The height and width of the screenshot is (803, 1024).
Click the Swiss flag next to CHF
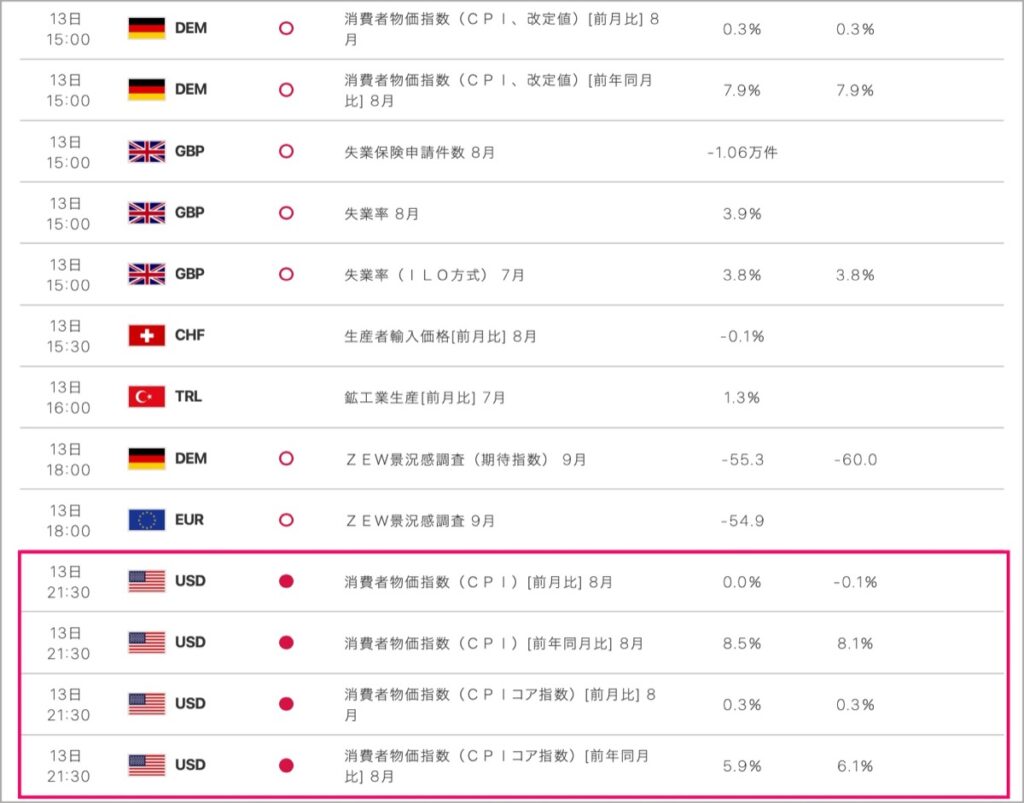pos(146,336)
